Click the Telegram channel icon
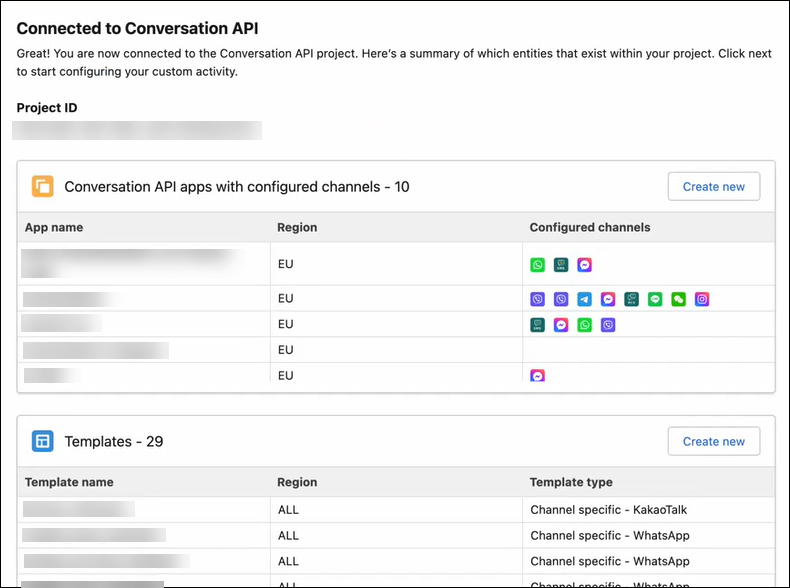Image resolution: width=790 pixels, height=588 pixels. pyautogui.click(x=585, y=299)
